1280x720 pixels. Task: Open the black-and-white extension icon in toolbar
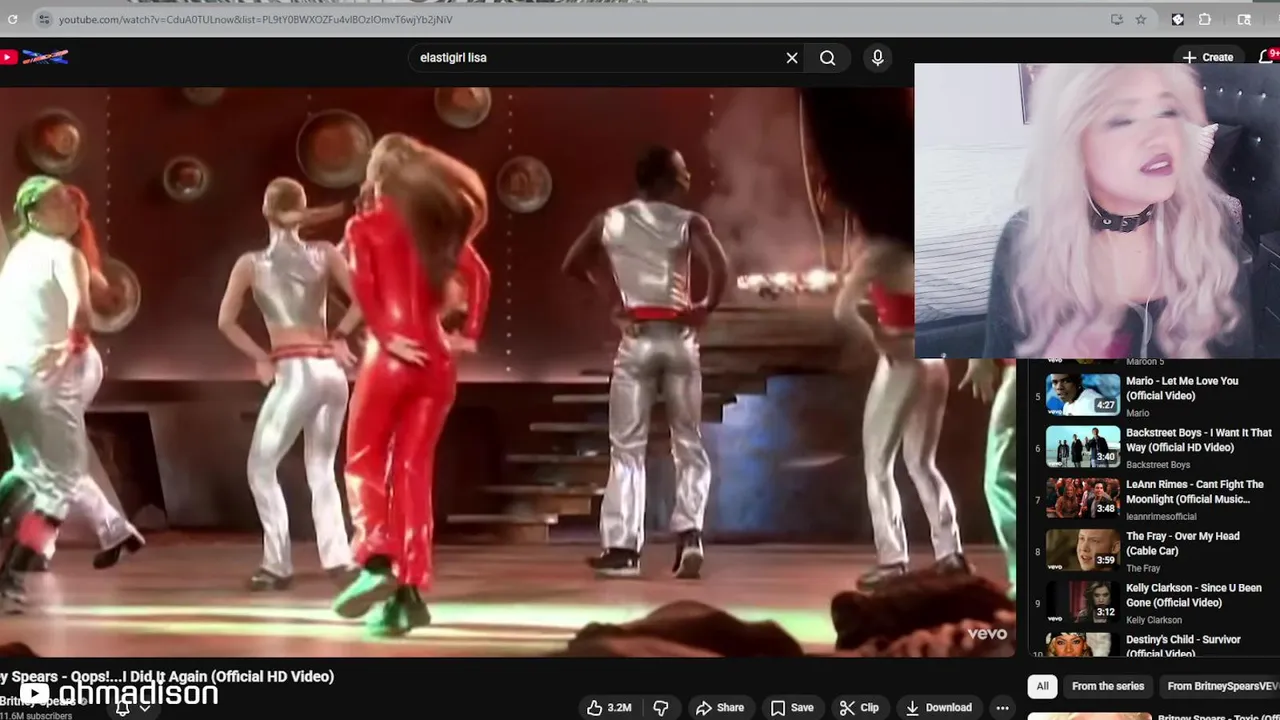click(x=1178, y=19)
